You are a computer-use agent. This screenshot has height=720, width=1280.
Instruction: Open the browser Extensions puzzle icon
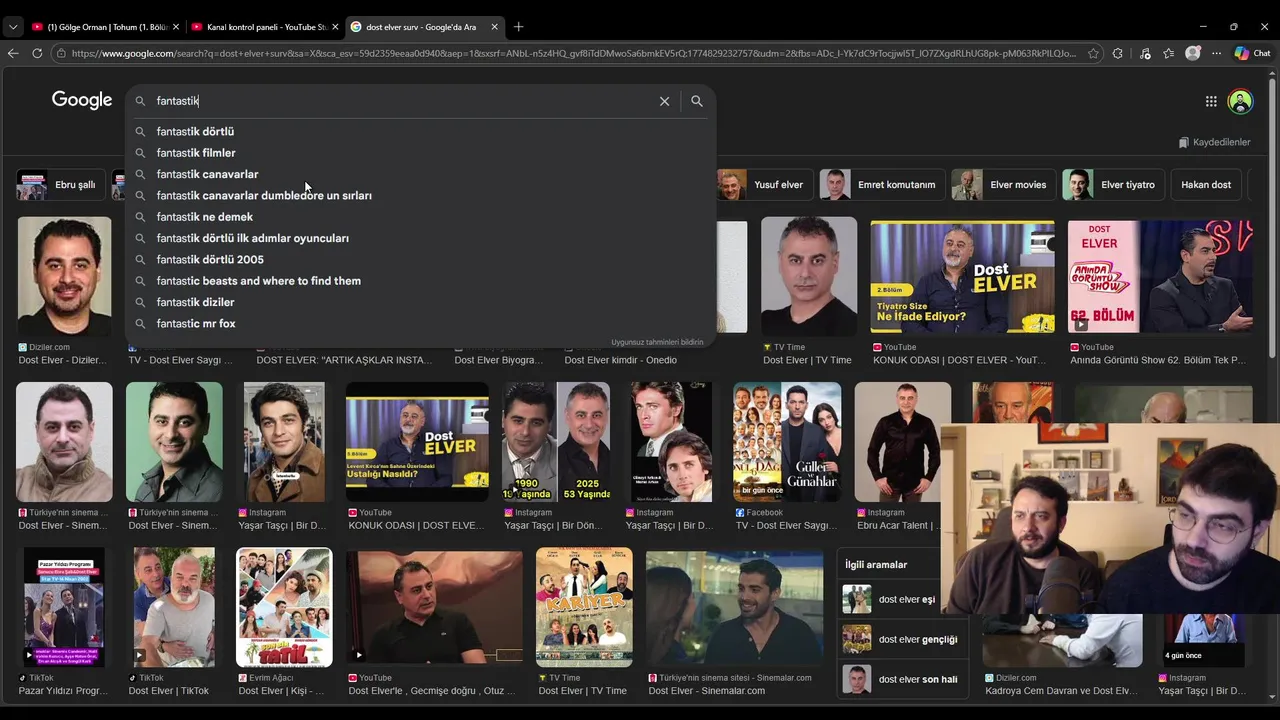[x=1118, y=53]
